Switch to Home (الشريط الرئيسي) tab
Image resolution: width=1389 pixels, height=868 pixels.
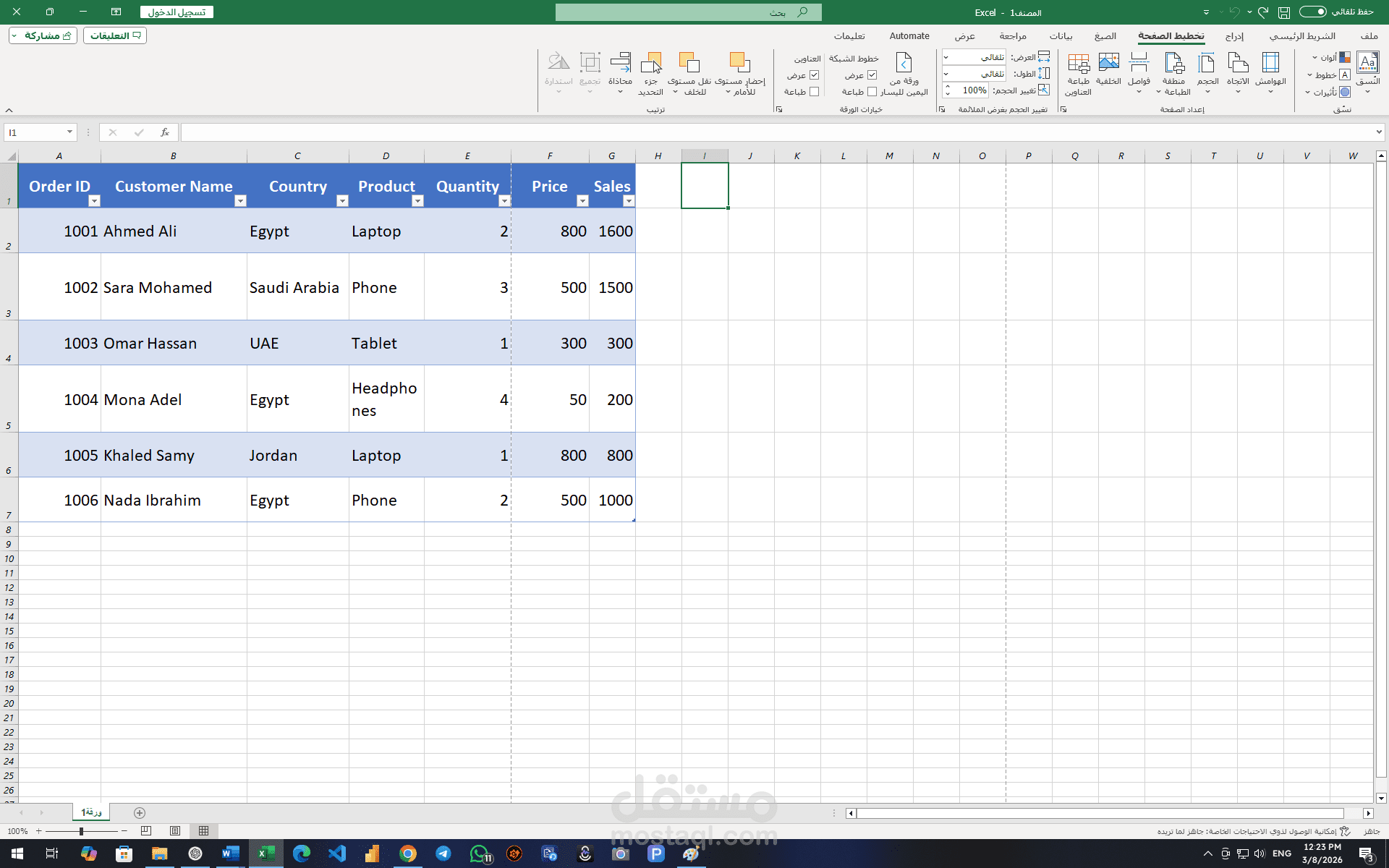(x=1302, y=36)
